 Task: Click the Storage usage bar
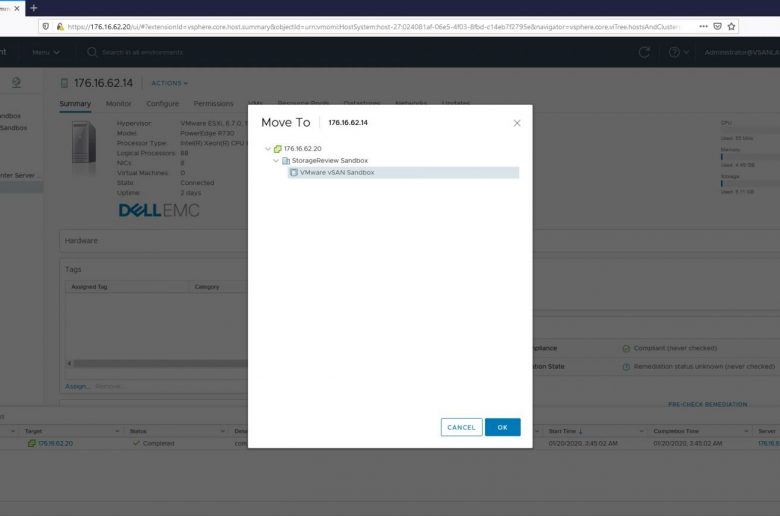tap(750, 183)
